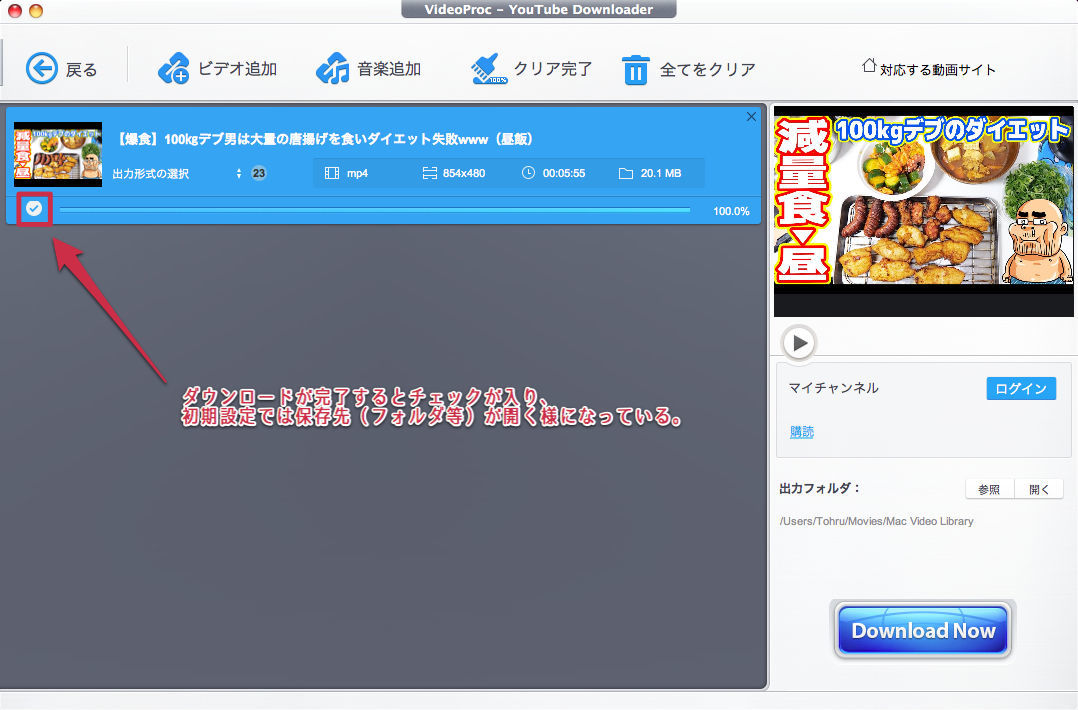Remove the download item with X button
The height and width of the screenshot is (710, 1078).
(751, 117)
